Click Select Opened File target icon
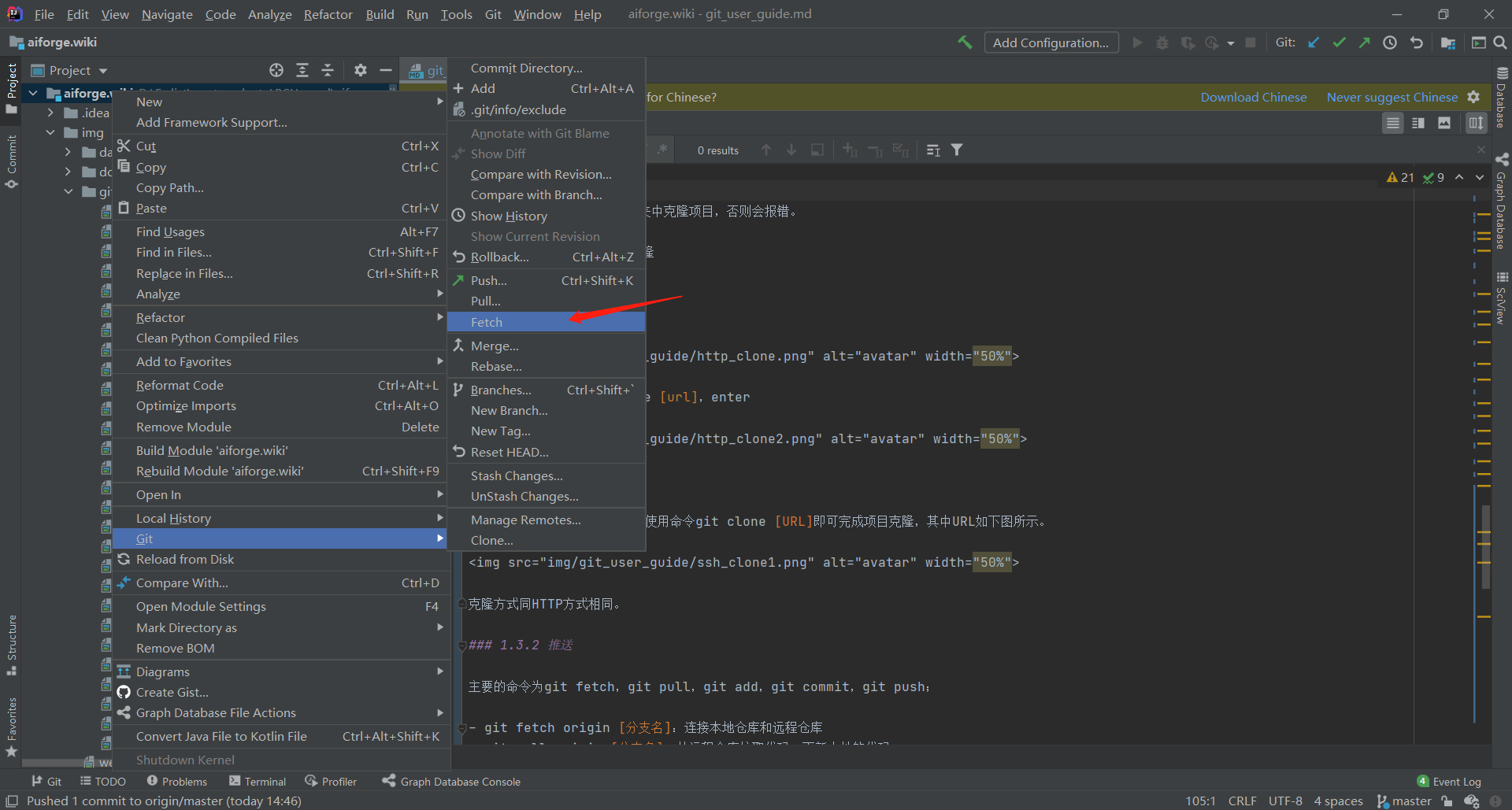 click(x=276, y=70)
